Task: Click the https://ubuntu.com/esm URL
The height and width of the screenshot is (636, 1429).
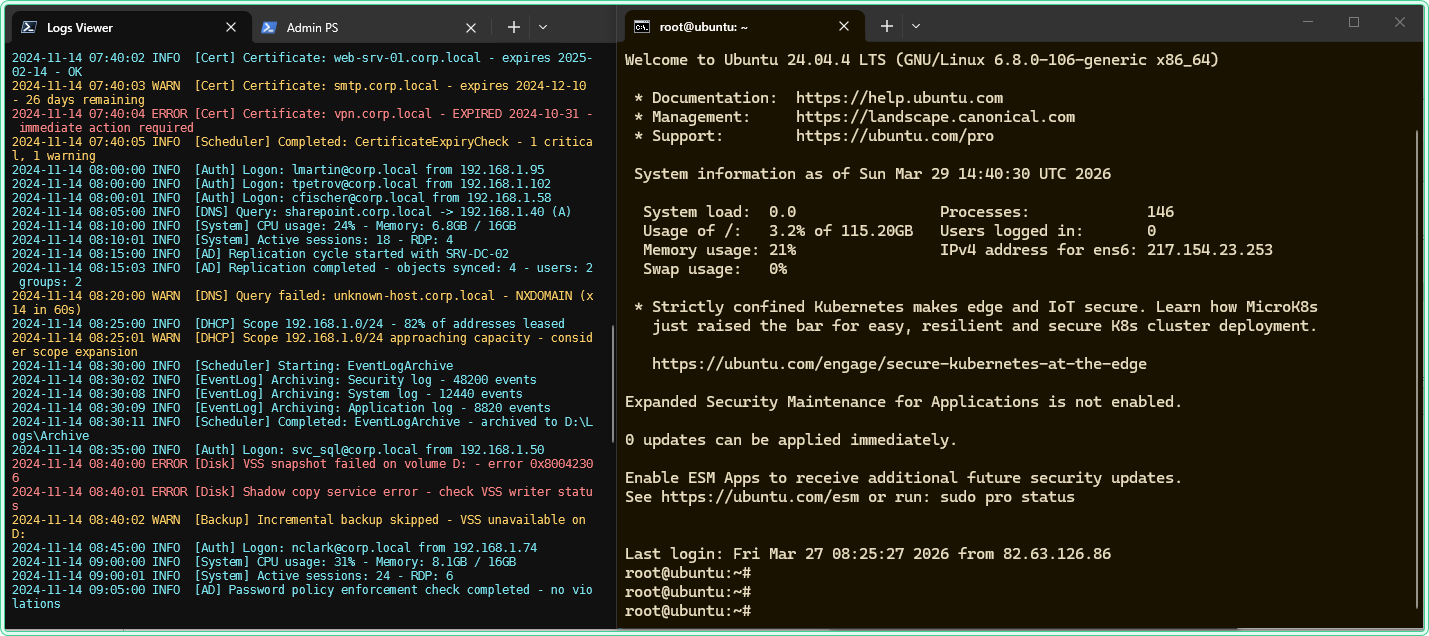Action: 760,497
